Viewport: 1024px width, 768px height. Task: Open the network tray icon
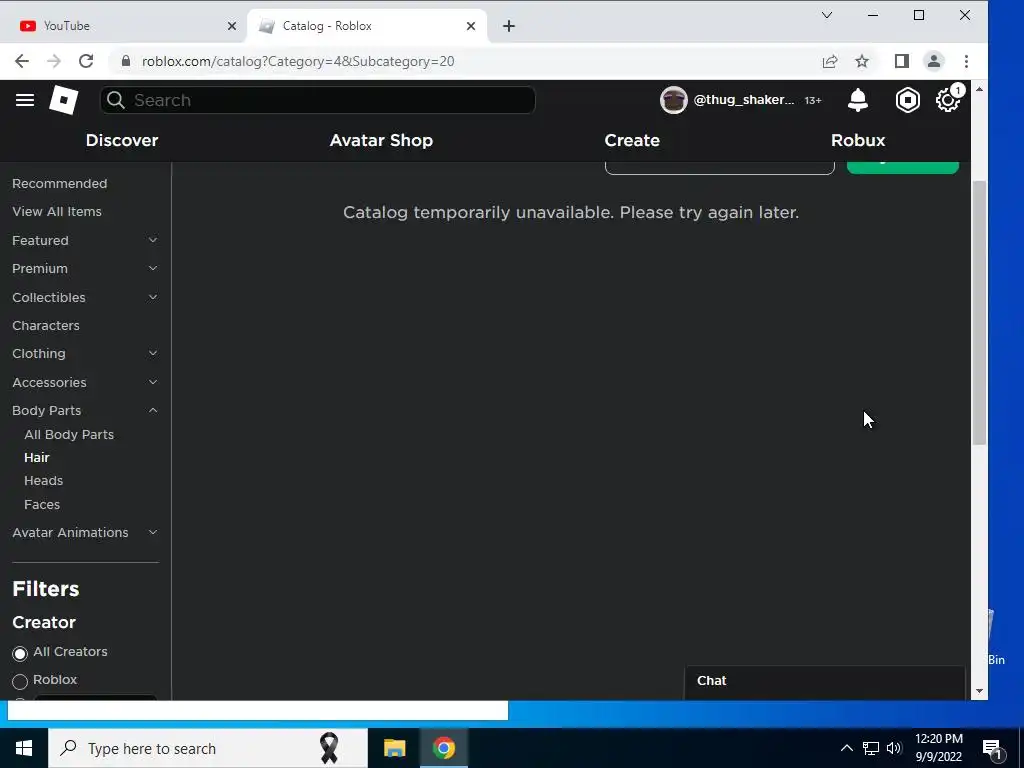tap(871, 748)
